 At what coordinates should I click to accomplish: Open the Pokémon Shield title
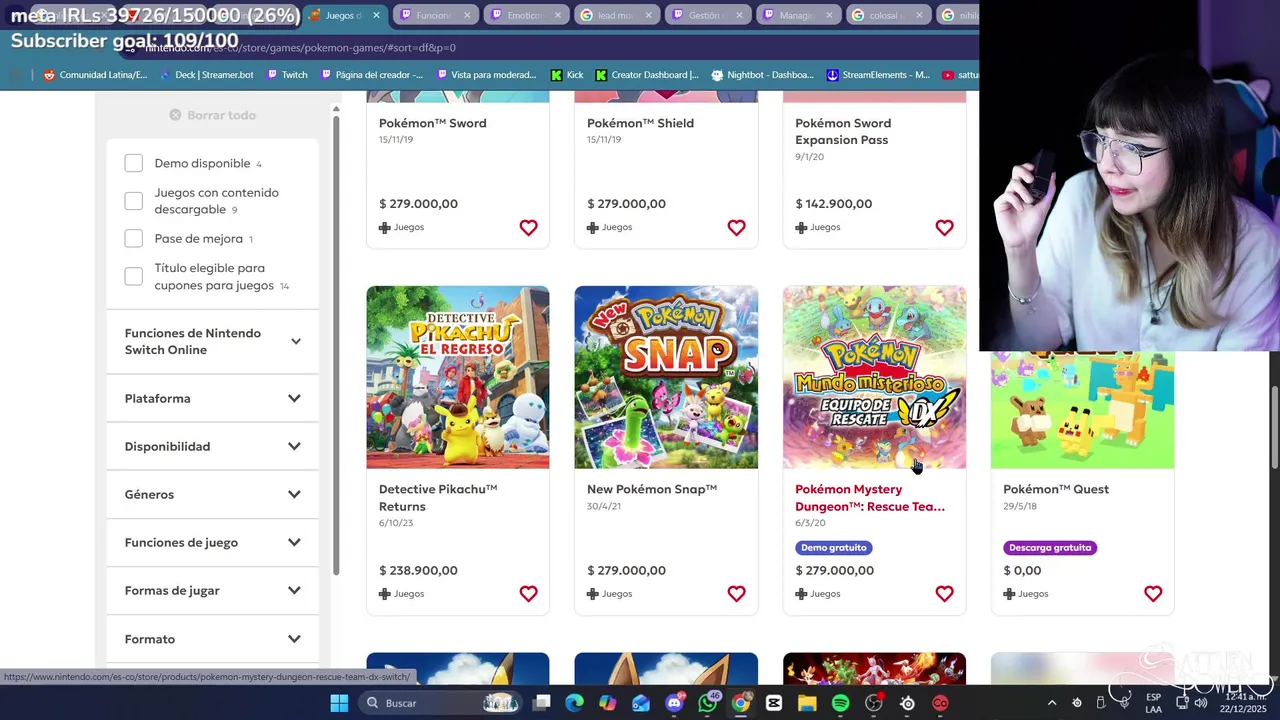point(640,123)
